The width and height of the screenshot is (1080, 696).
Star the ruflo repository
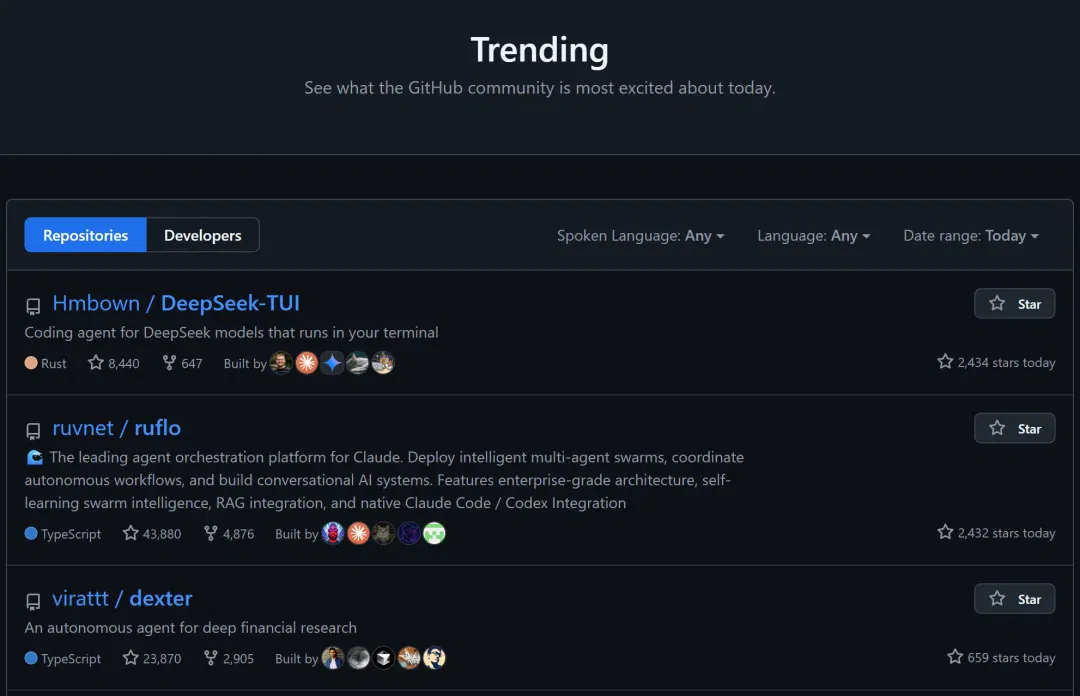click(x=1014, y=429)
